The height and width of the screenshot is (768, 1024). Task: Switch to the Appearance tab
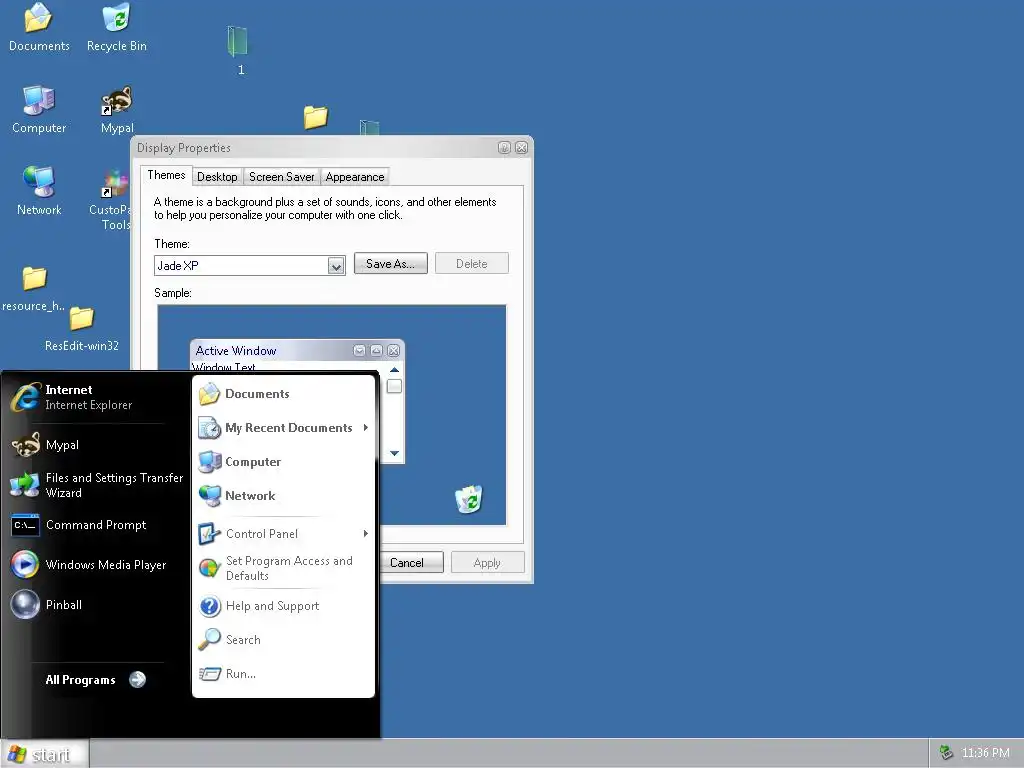pos(355,177)
